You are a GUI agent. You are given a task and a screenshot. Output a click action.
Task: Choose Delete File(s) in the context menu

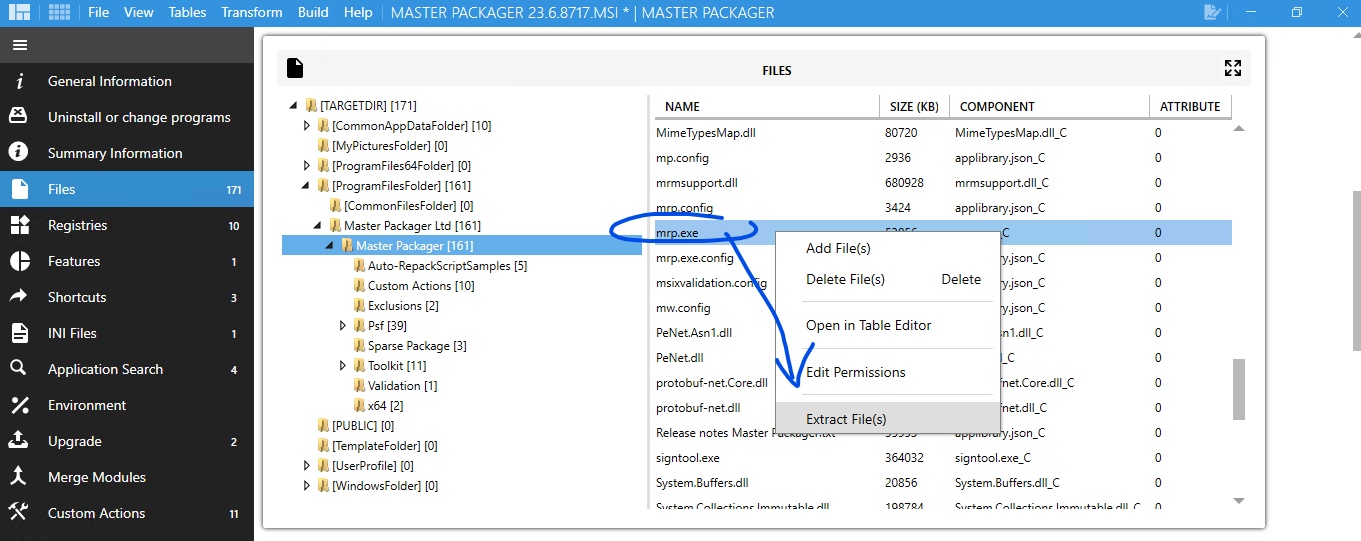click(x=888, y=279)
